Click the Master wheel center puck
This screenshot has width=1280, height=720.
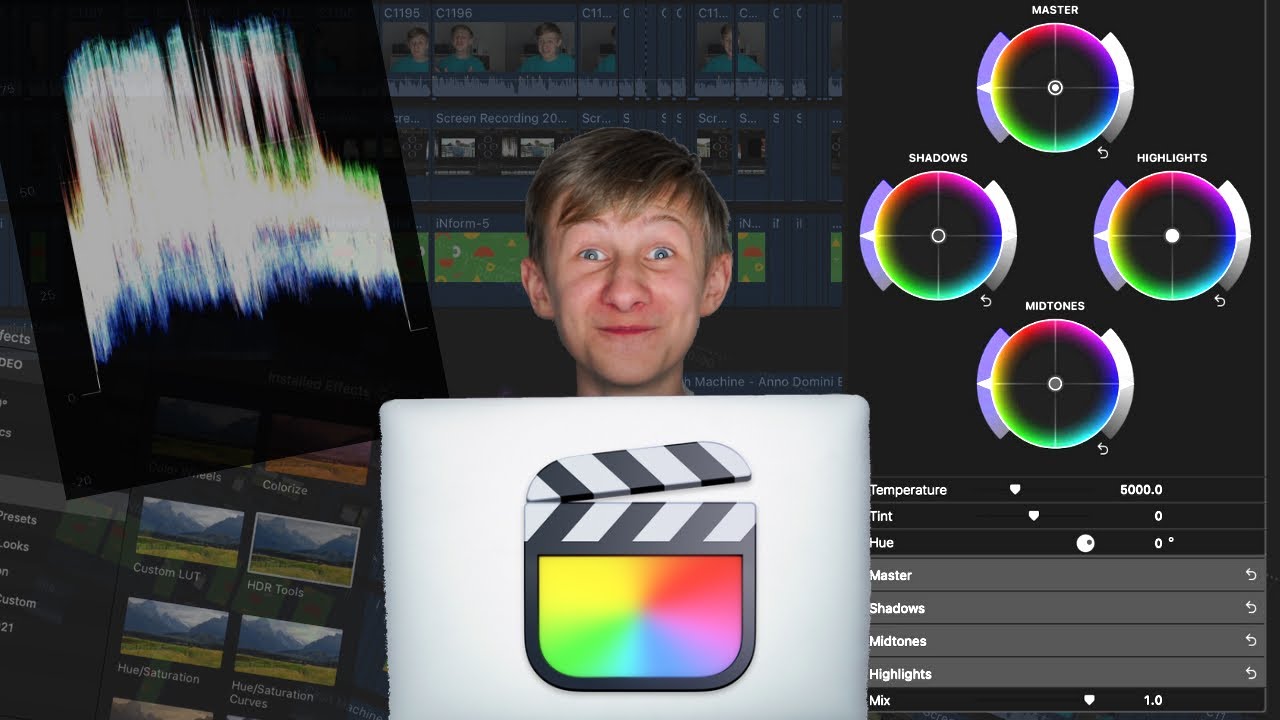pos(1055,88)
